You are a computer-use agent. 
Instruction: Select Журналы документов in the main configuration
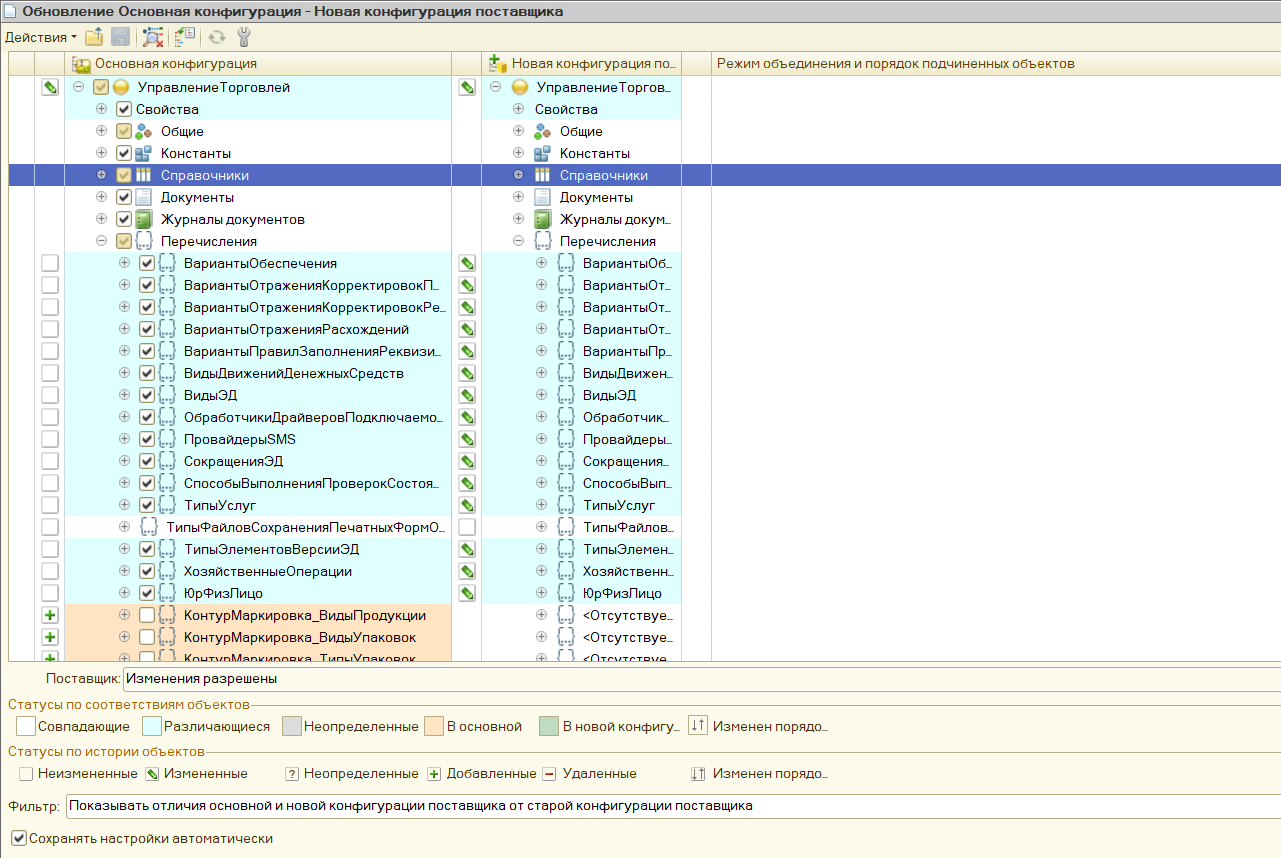click(x=233, y=219)
